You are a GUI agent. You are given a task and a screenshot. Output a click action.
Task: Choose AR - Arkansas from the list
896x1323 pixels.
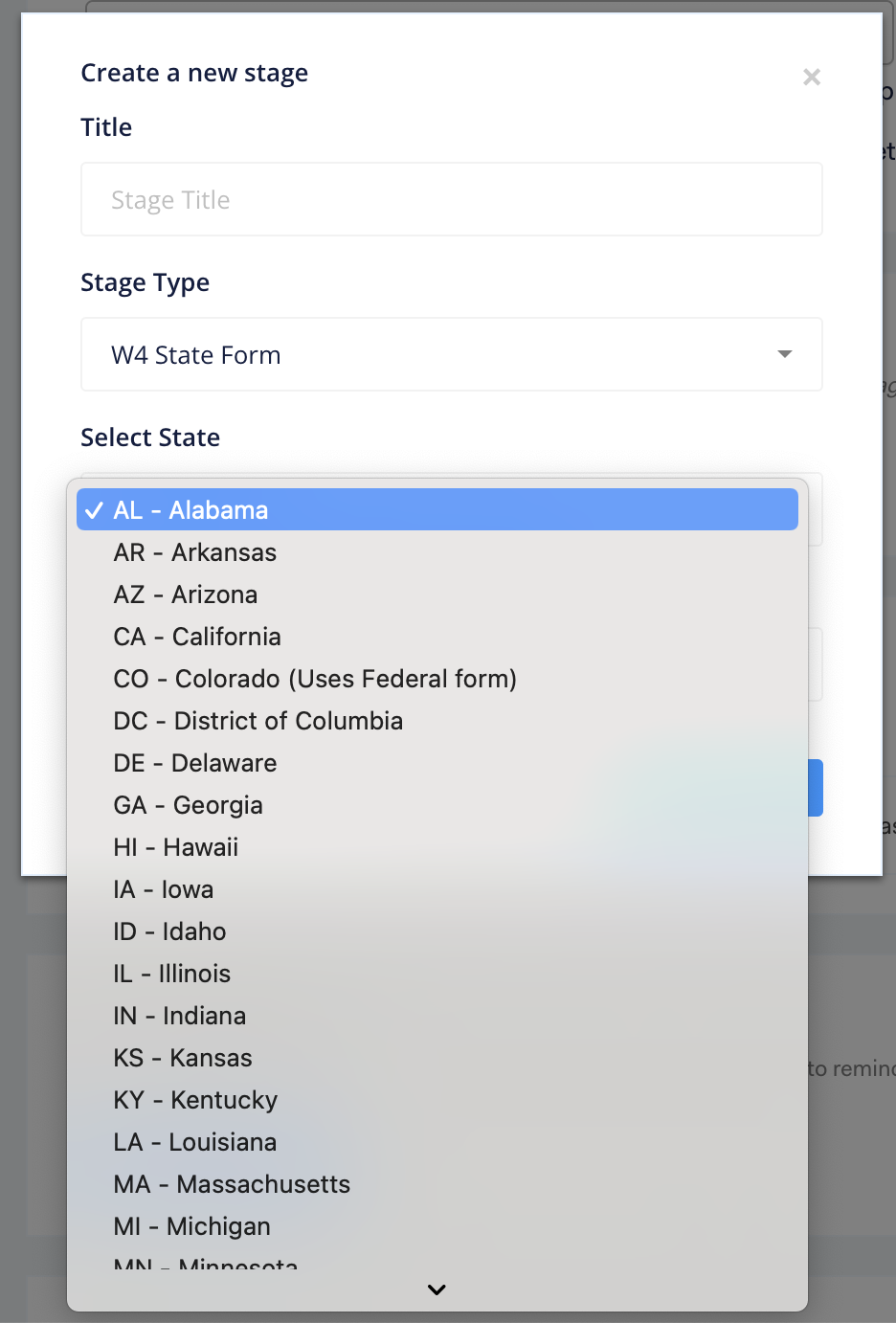pyautogui.click(x=195, y=552)
